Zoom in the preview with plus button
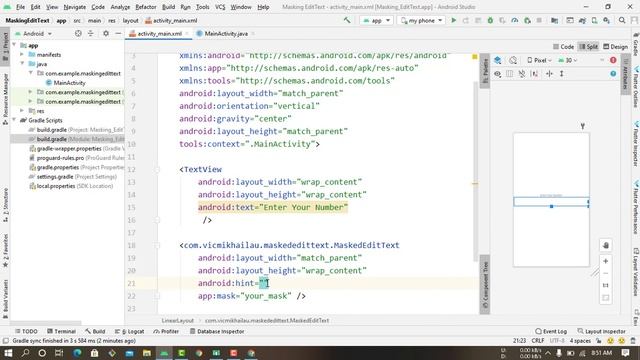This screenshot has height=360, width=640. [606, 261]
